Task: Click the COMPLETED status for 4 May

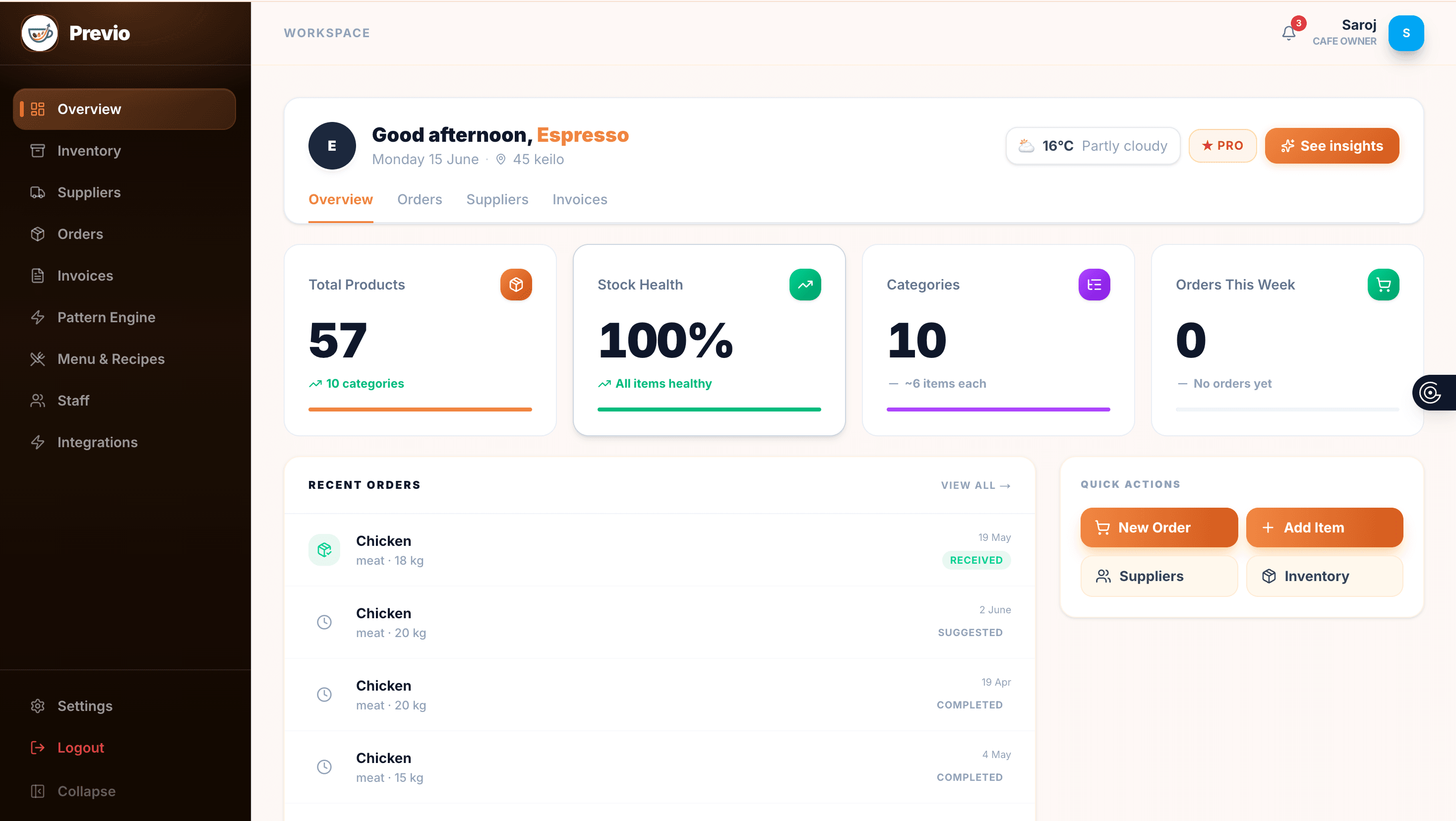Action: pyautogui.click(x=970, y=777)
